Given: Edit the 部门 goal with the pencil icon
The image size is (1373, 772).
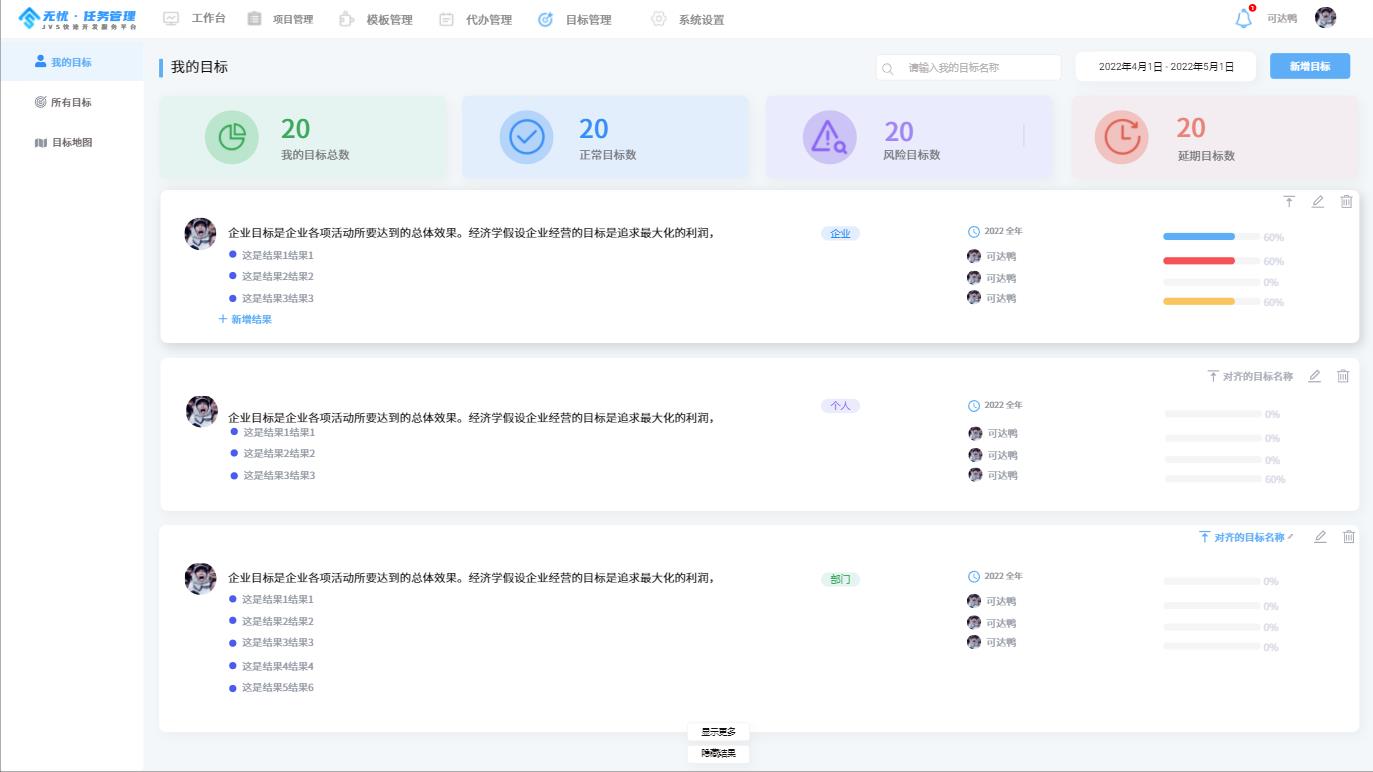Looking at the screenshot, I should [1320, 537].
